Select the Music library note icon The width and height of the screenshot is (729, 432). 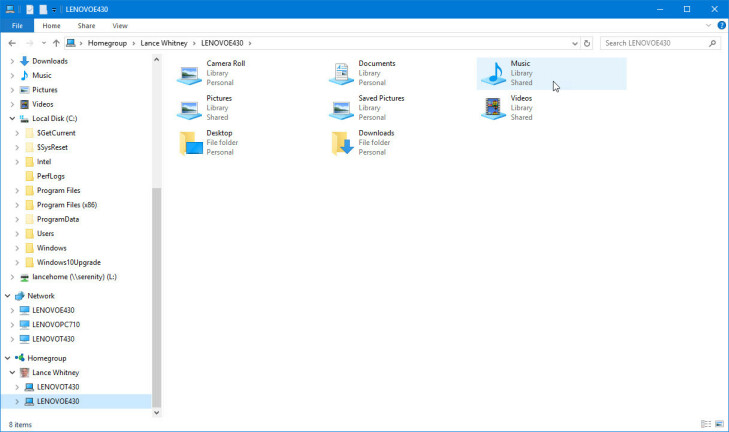pyautogui.click(x=494, y=74)
